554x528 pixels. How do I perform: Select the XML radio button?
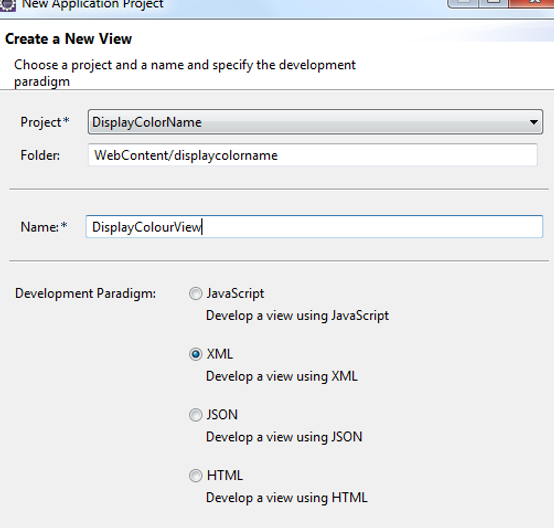(x=195, y=354)
